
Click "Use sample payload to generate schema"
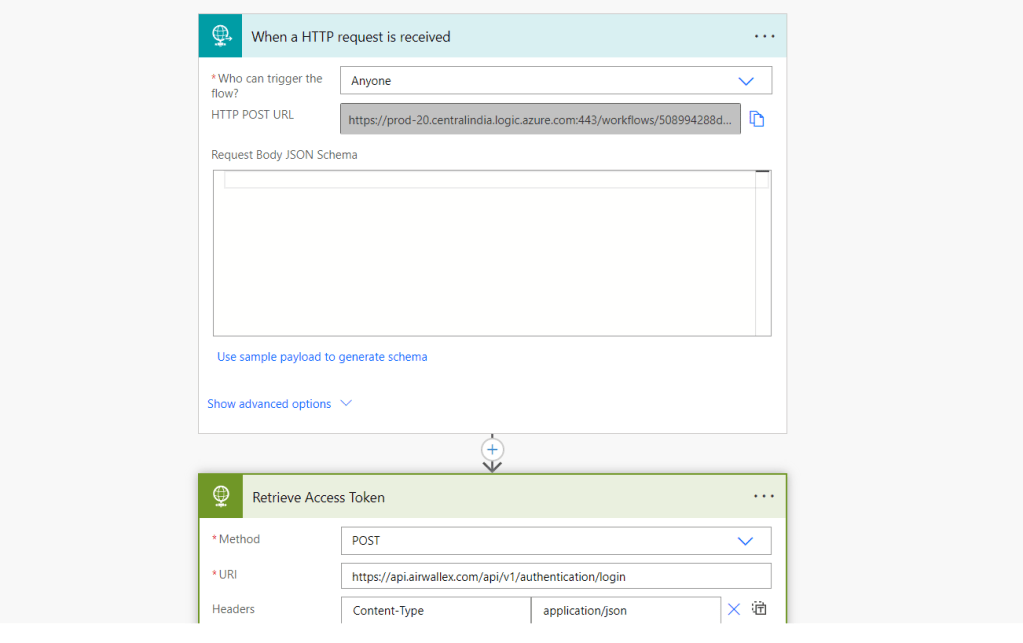[322, 357]
